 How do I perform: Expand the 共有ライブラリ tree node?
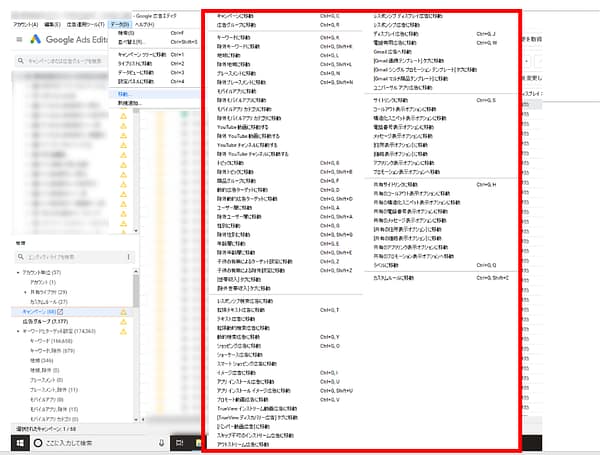[x=24, y=292]
